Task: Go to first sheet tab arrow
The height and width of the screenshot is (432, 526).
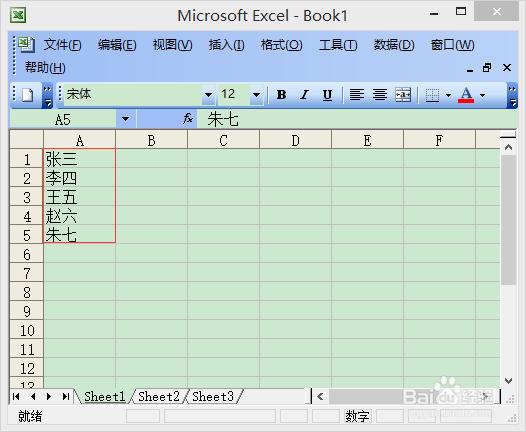Action: (16, 396)
